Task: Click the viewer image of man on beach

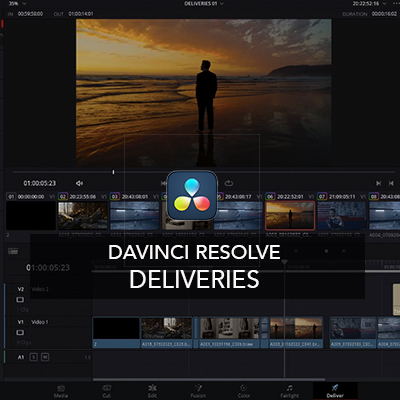Action: (x=204, y=93)
